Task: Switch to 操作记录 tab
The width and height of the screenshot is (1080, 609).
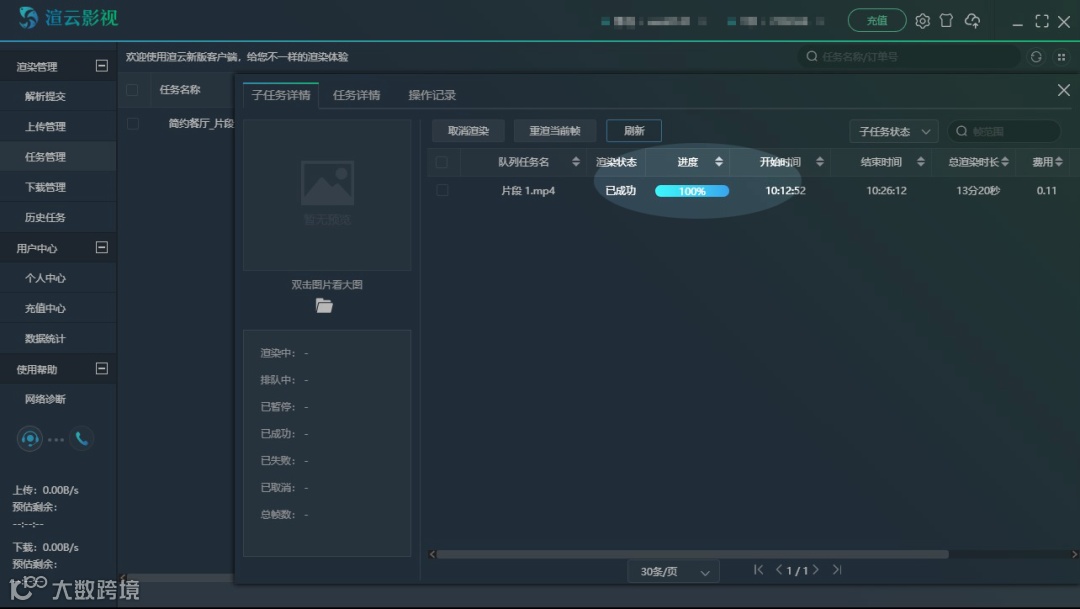Action: coord(432,95)
